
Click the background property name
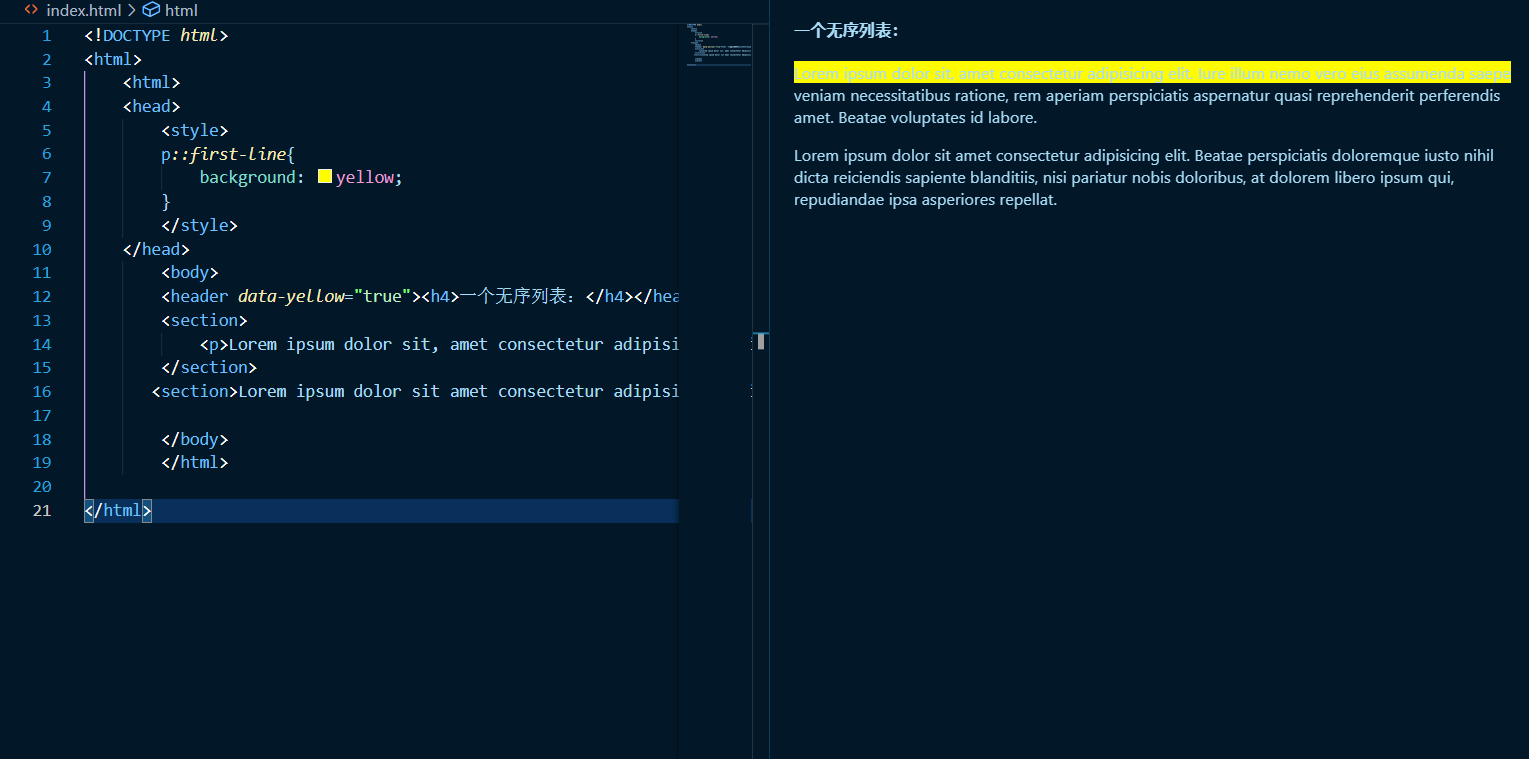click(x=247, y=178)
